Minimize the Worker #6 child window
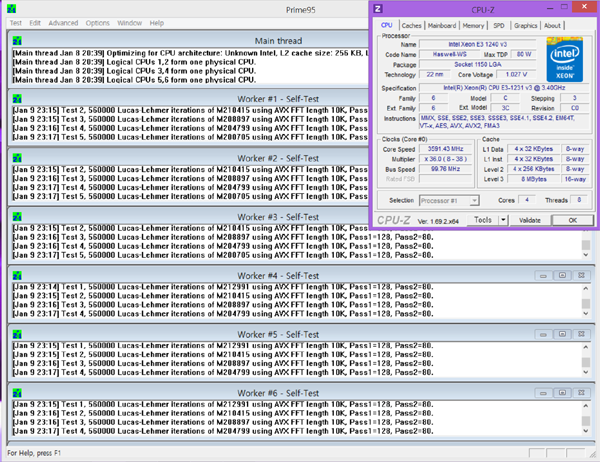600x462 pixels. click(543, 393)
